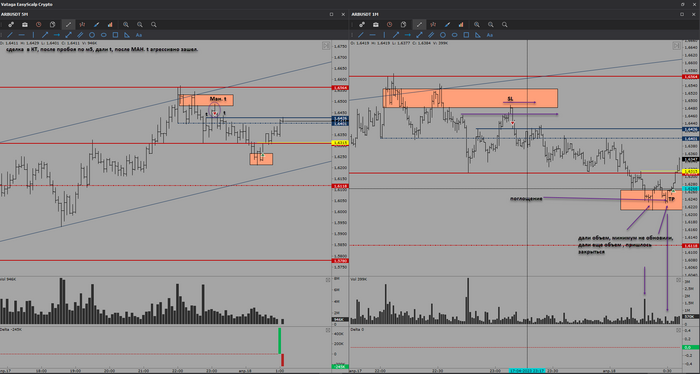The height and width of the screenshot is (374, 700).
Task: Open the chart type candles icon in ARBUSDT 5M toolbar
Action: click(82, 25)
